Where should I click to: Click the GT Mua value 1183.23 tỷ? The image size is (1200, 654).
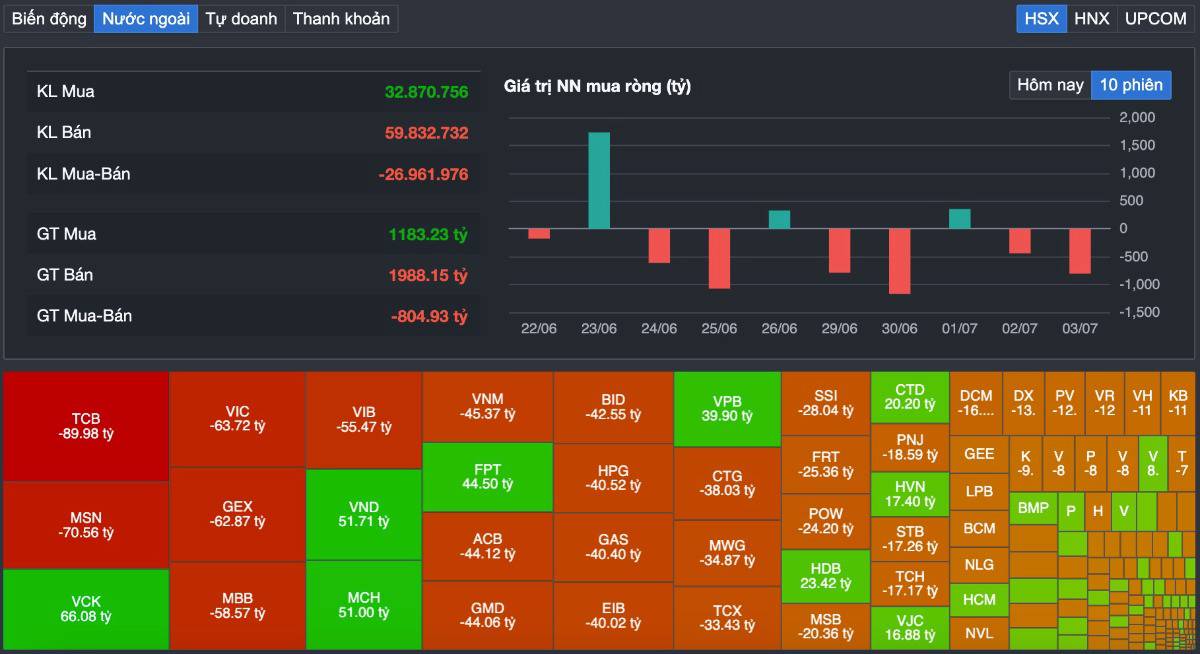tap(428, 234)
